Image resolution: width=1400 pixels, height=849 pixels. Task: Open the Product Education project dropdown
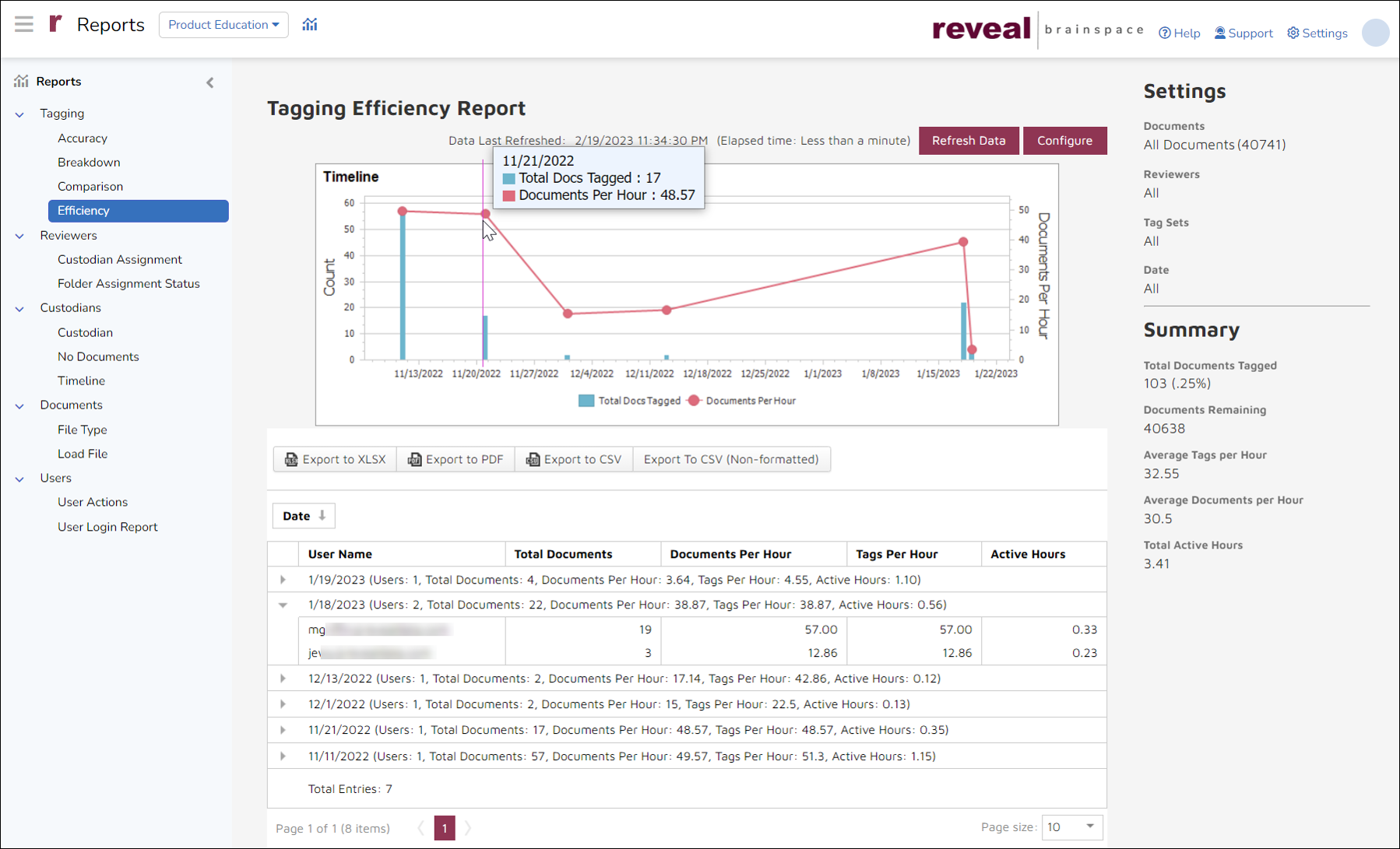(x=223, y=25)
